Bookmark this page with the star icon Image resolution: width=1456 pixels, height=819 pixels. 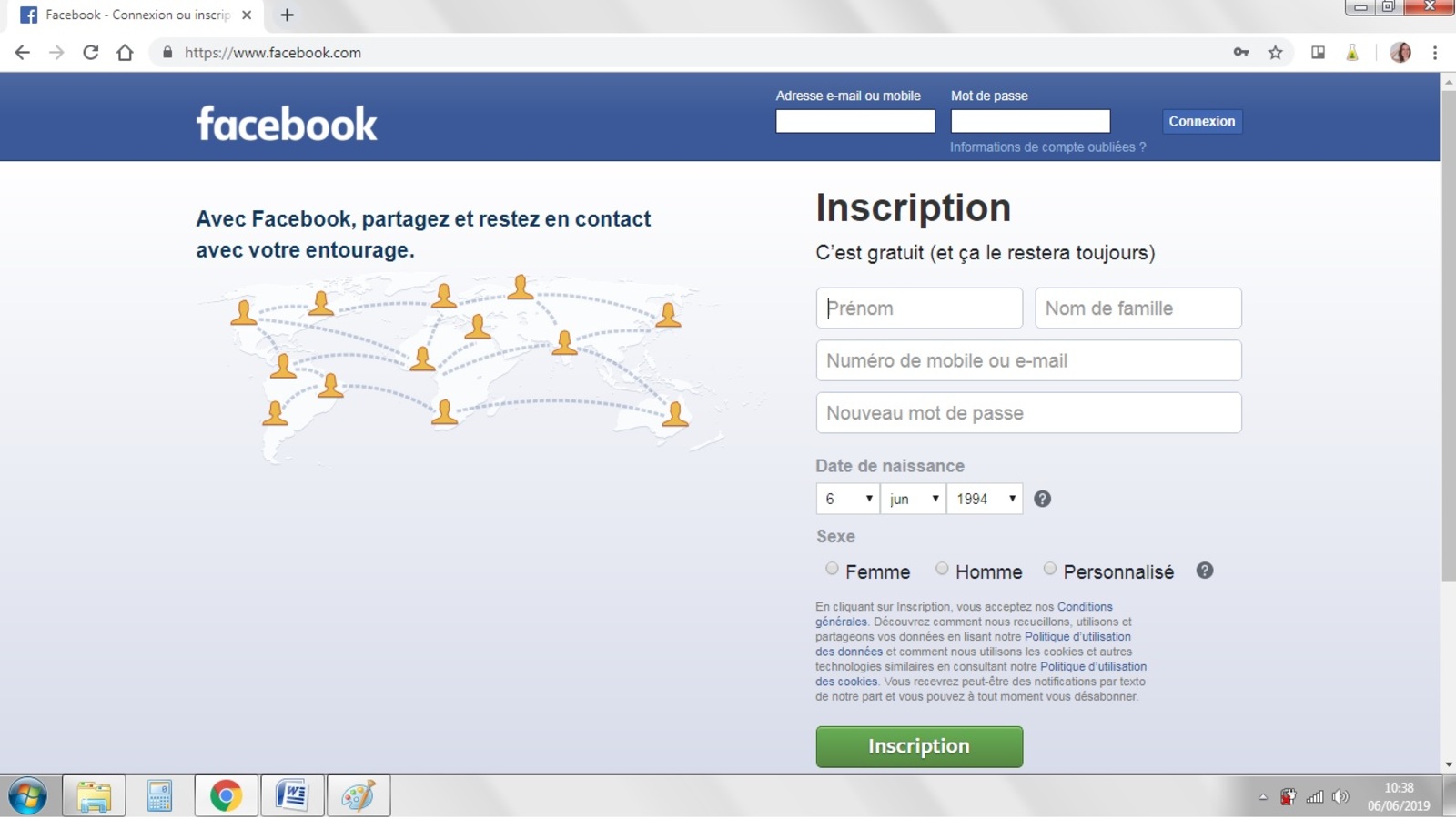point(1276,53)
